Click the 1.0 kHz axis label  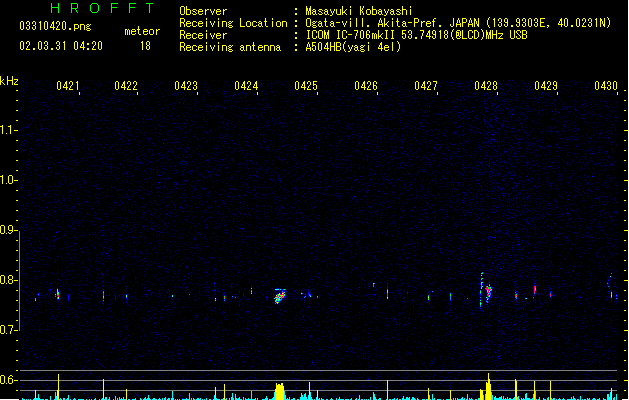8,180
